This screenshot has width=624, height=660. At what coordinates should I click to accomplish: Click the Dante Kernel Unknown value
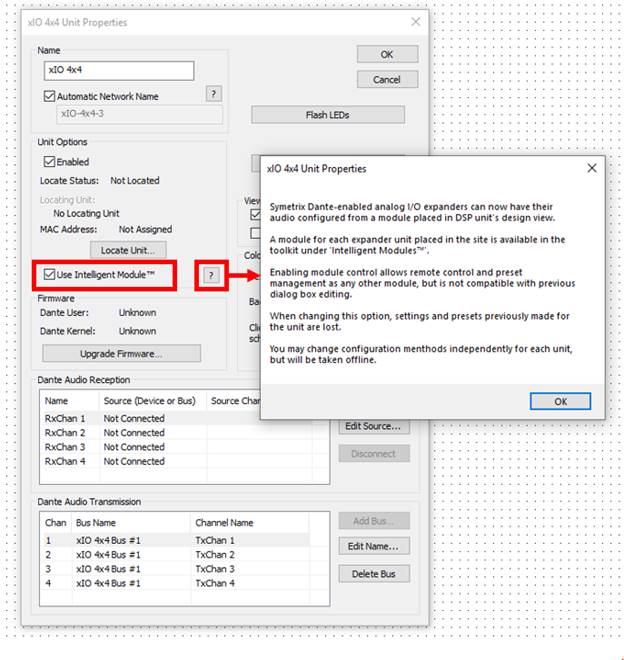(137, 331)
